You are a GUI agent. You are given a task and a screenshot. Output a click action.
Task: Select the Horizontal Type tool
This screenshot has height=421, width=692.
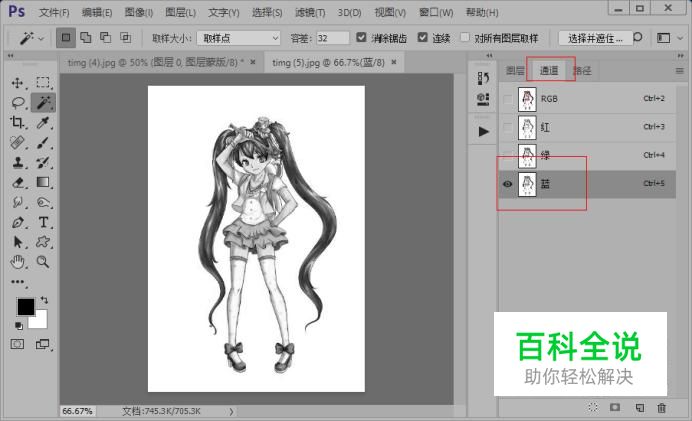[43, 222]
